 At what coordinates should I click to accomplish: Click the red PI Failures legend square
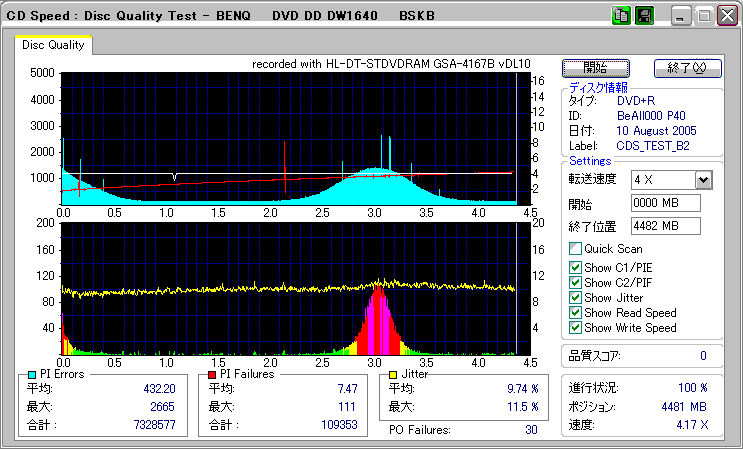tap(213, 374)
